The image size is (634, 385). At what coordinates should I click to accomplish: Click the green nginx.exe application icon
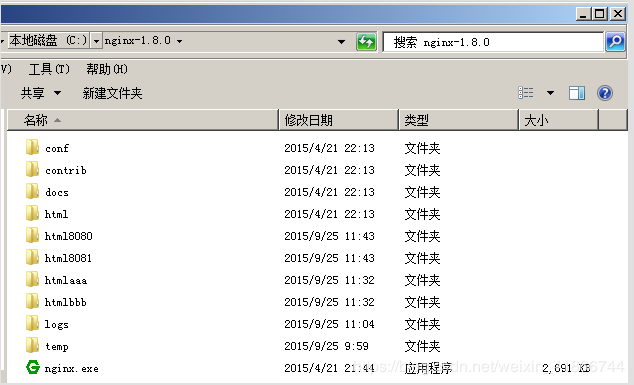33,367
